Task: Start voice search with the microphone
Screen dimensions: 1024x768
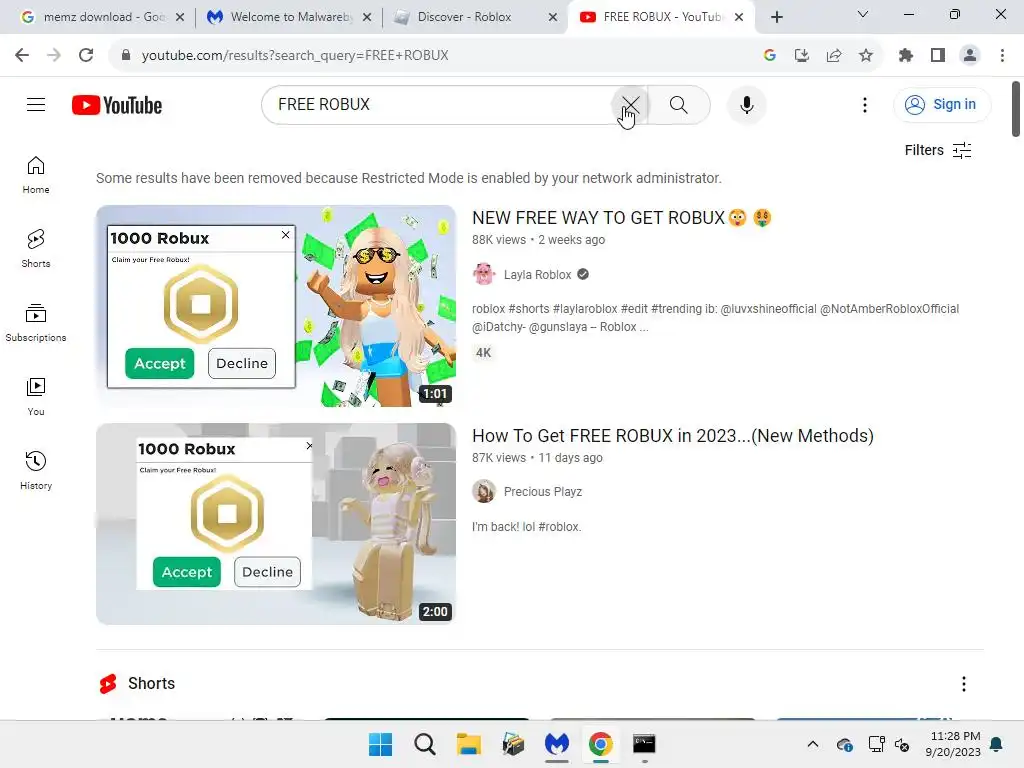Action: (746, 104)
